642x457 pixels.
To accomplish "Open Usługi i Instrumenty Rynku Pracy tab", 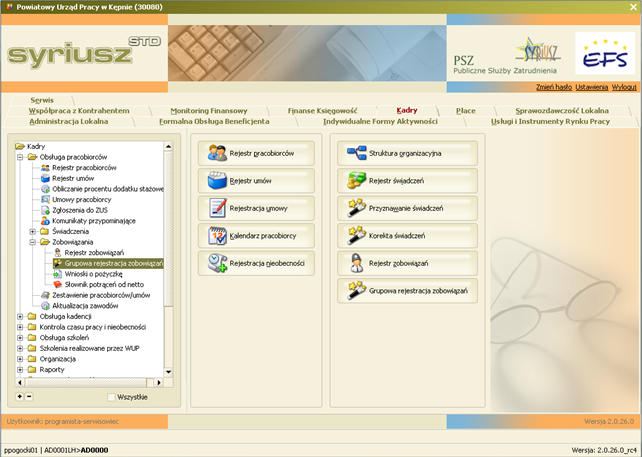I will coord(550,121).
